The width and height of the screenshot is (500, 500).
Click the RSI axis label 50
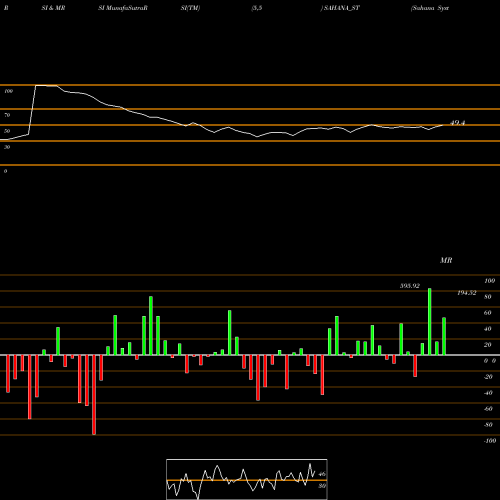pos(7,131)
